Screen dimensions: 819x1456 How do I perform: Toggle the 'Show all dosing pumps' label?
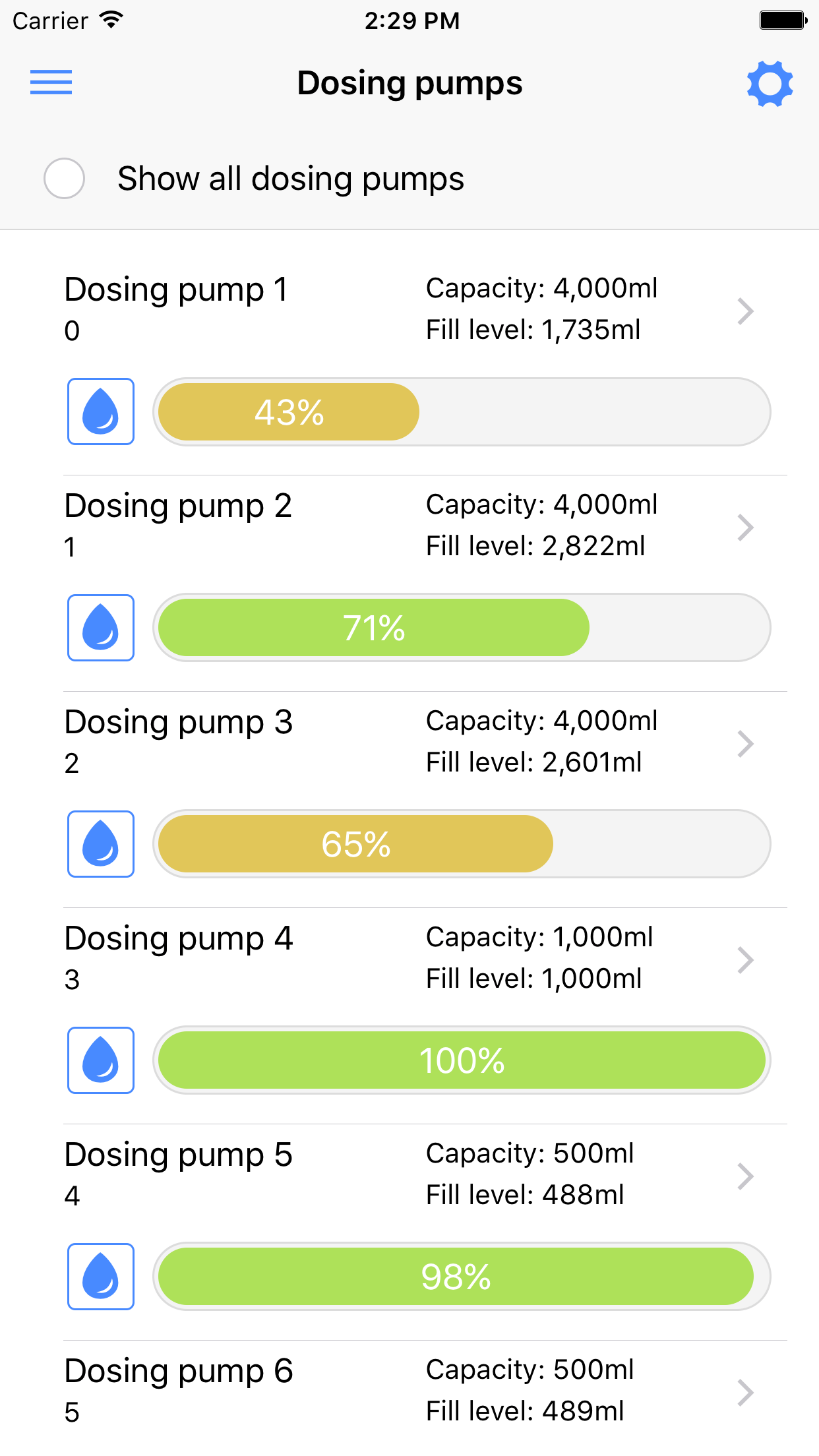291,179
